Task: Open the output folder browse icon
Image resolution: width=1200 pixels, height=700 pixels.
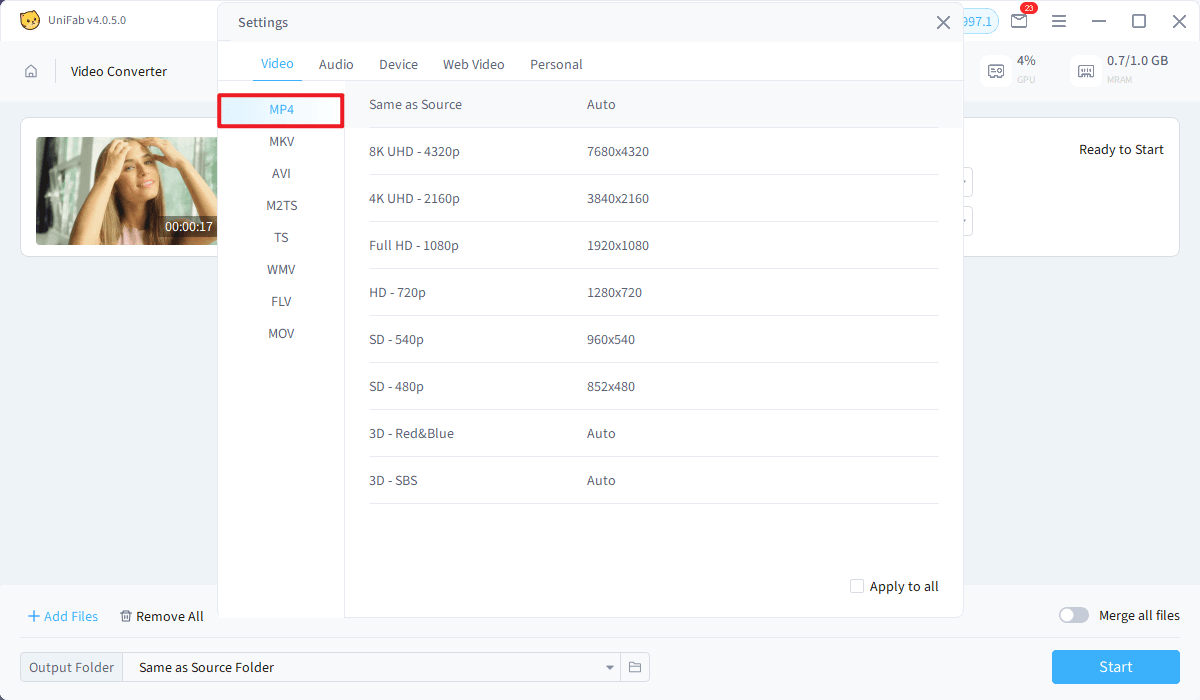Action: click(635, 667)
